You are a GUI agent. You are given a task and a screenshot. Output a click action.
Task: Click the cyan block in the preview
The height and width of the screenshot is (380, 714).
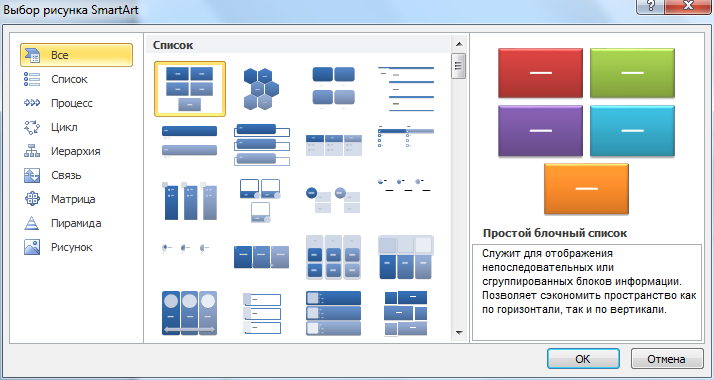coord(632,131)
